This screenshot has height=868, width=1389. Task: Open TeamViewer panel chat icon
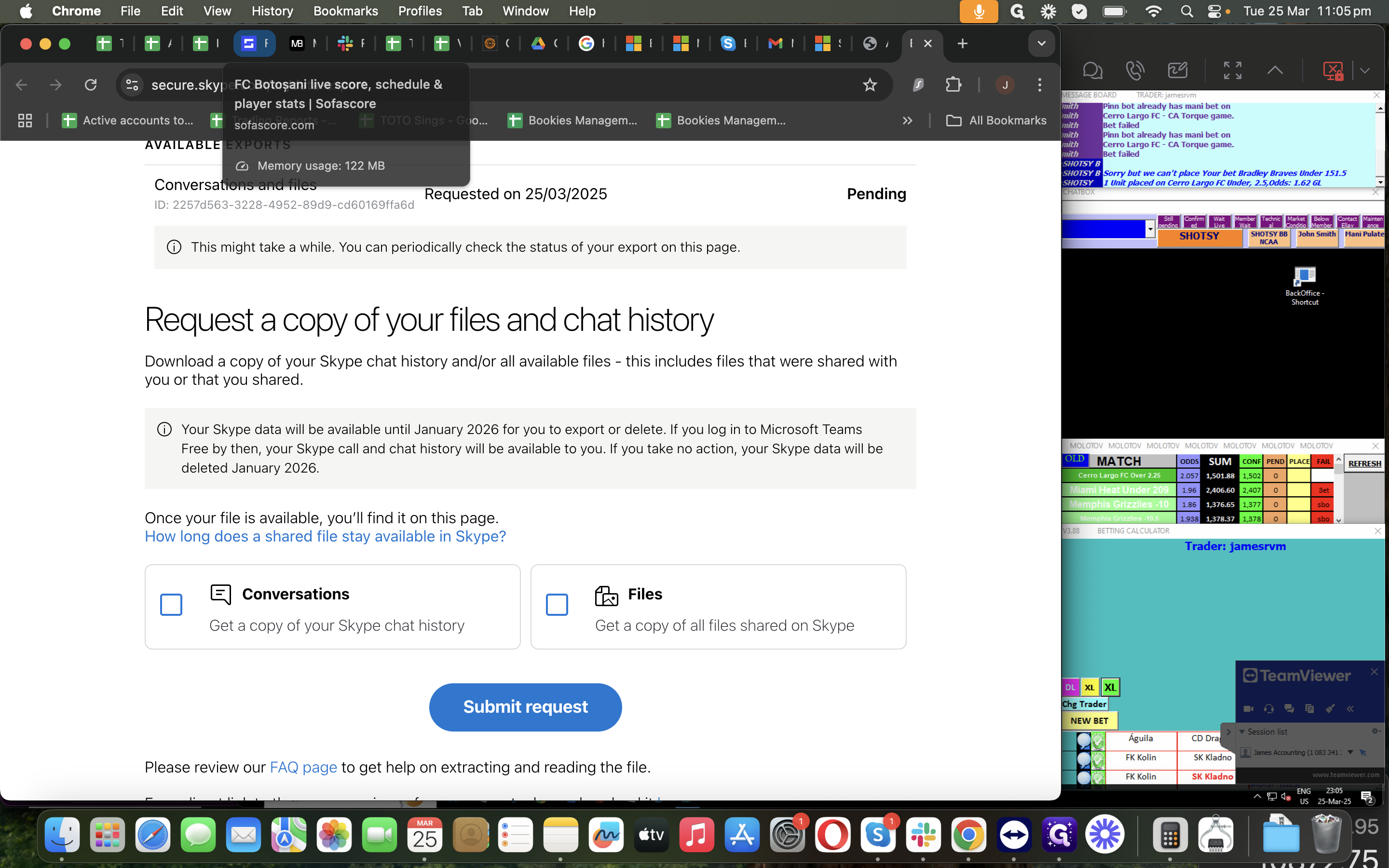click(x=1289, y=708)
